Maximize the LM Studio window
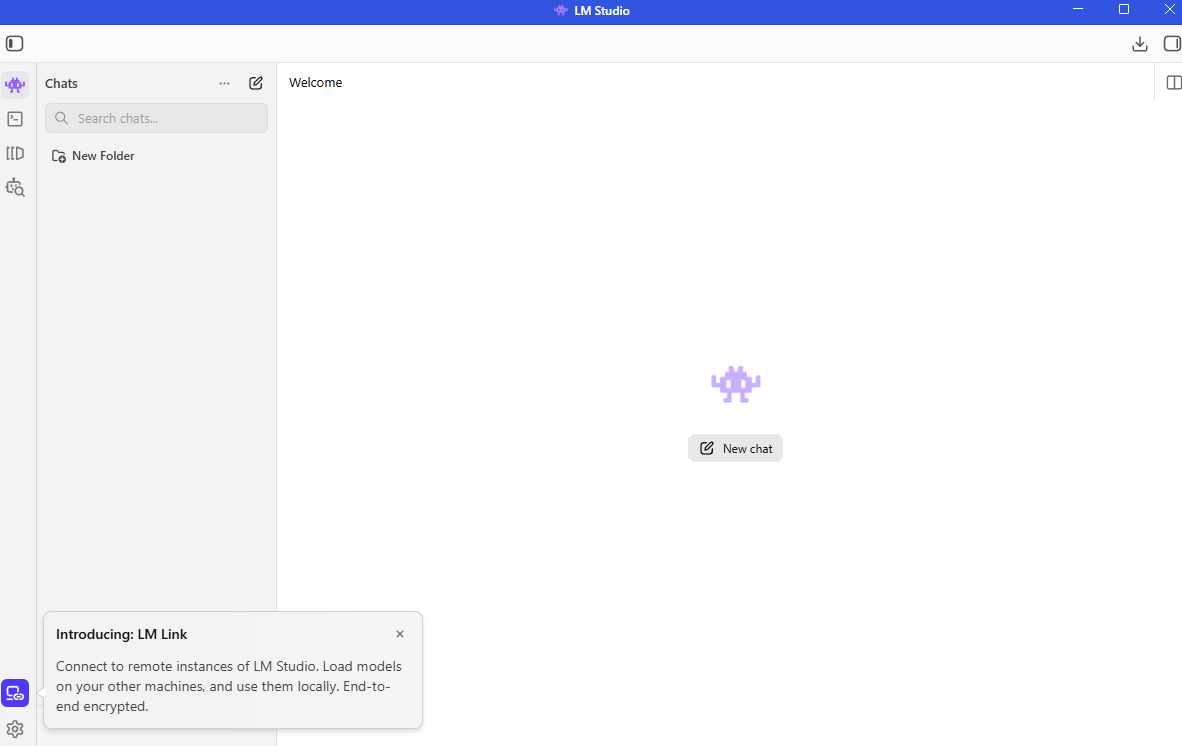This screenshot has height=746, width=1182. 1124,9
